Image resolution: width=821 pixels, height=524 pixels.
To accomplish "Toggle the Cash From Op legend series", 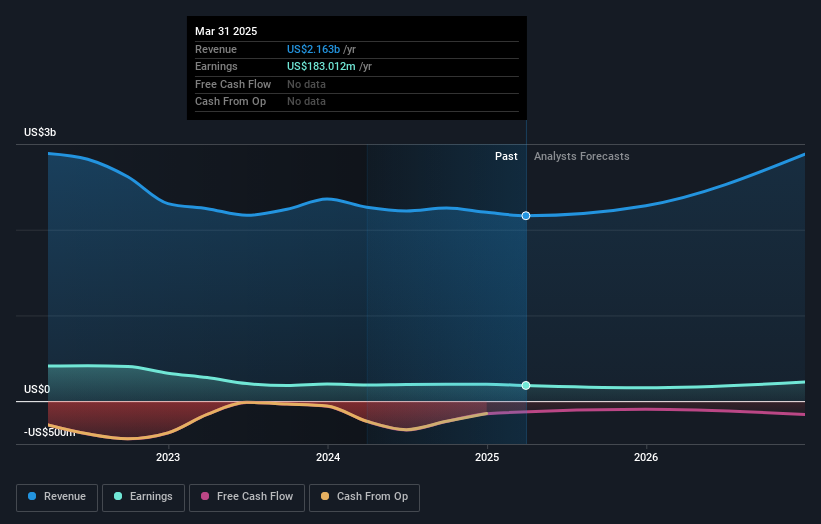I will (364, 497).
